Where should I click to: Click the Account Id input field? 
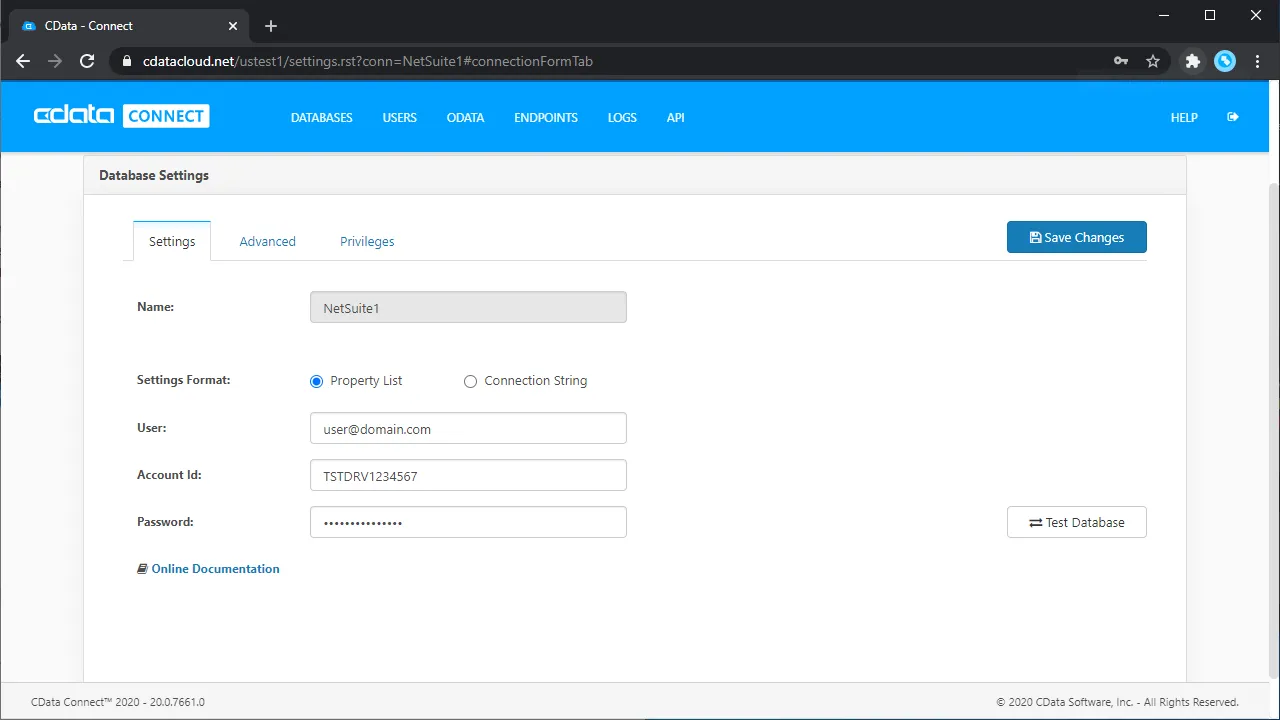[468, 475]
